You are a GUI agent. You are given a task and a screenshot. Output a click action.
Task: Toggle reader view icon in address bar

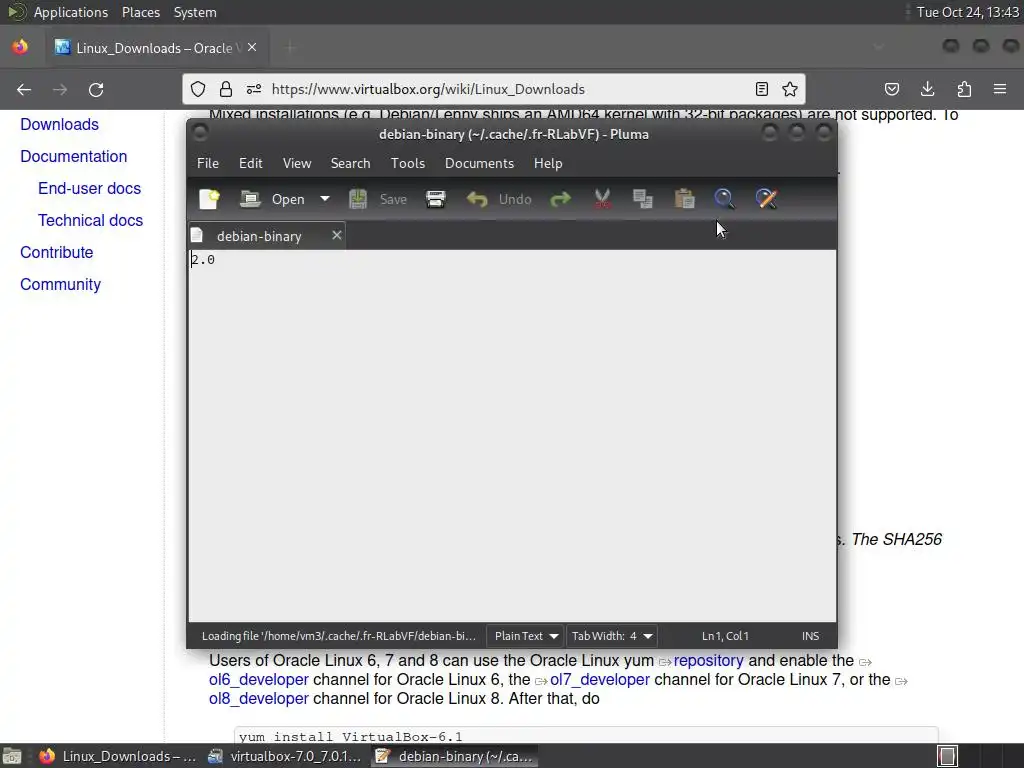(761, 89)
